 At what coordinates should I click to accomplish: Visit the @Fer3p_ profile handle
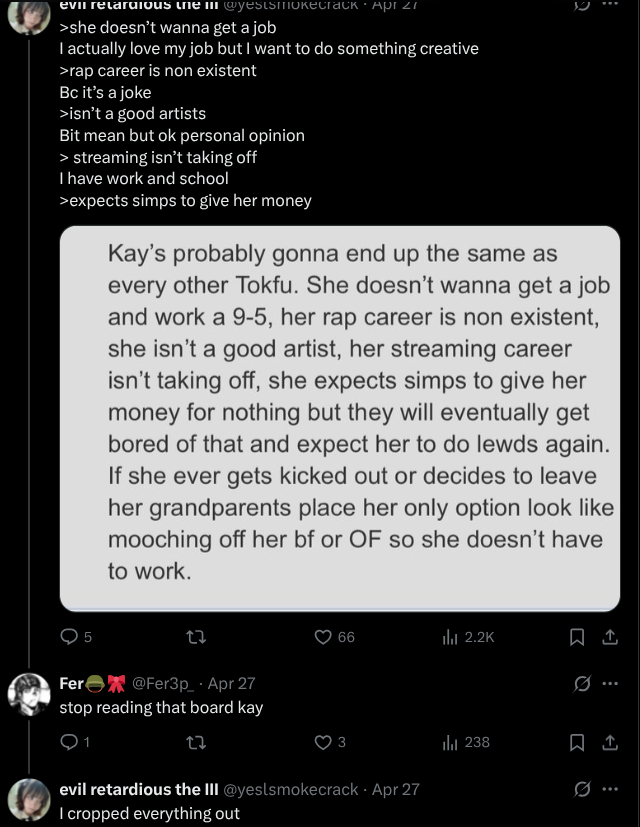pos(161,684)
